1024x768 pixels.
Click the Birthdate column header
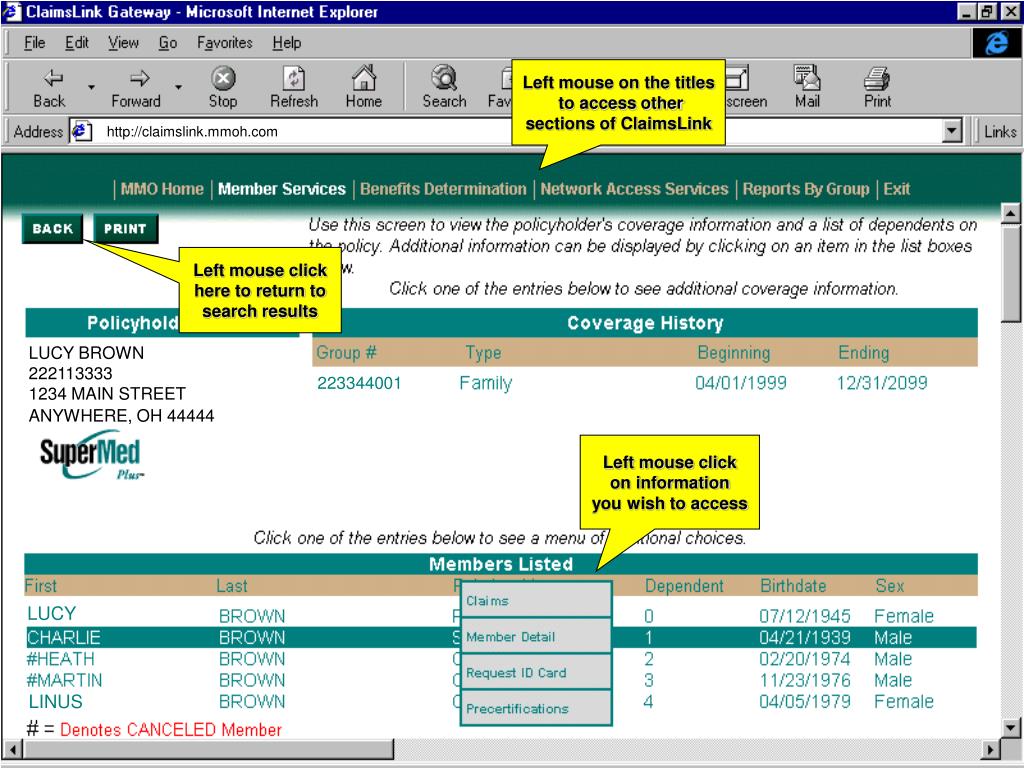click(x=793, y=586)
